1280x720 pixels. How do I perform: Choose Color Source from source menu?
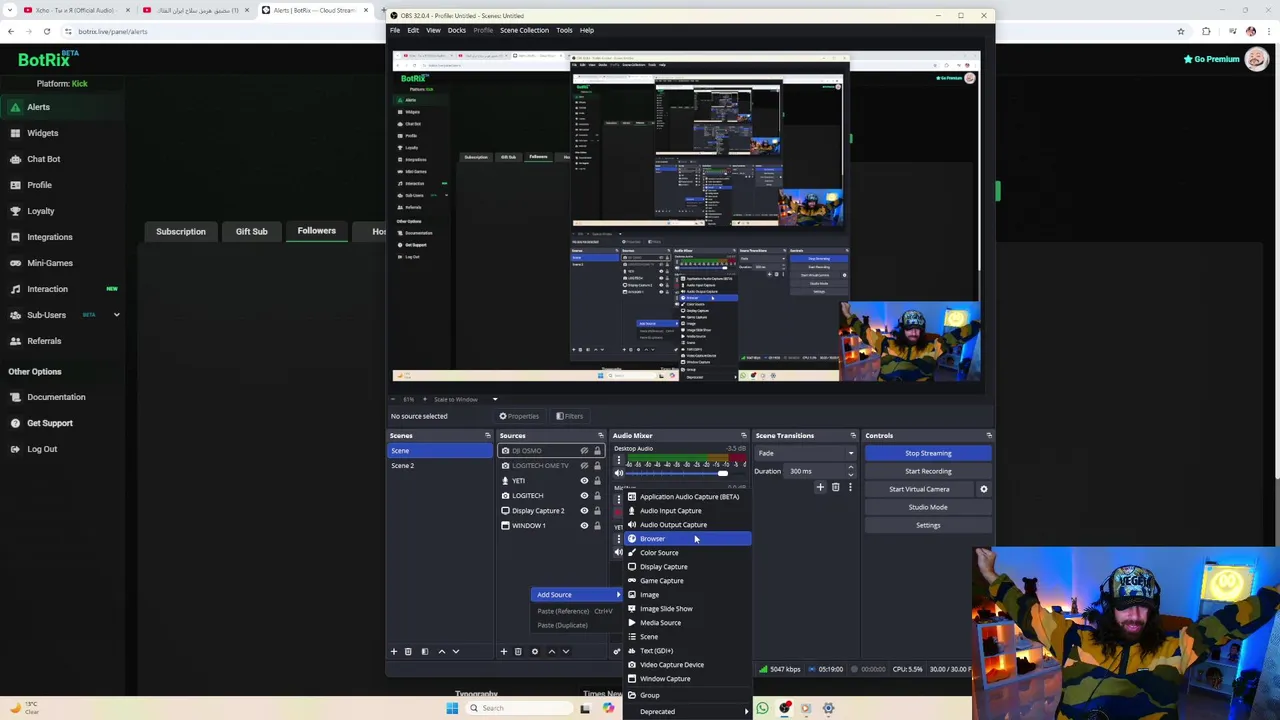point(688,553)
